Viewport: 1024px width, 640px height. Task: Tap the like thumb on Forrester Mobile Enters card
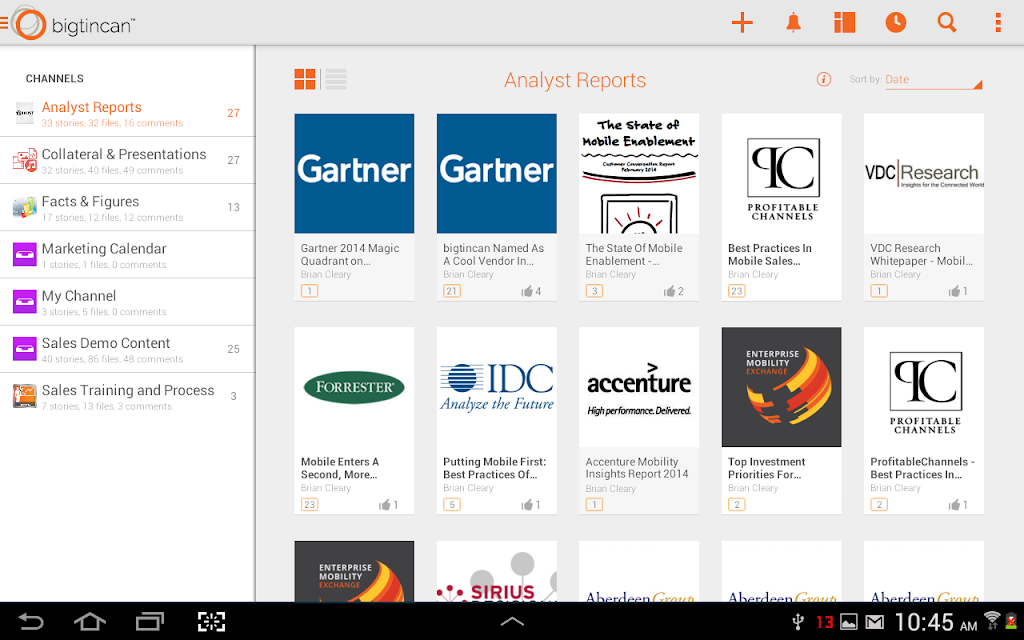pyautogui.click(x=385, y=505)
